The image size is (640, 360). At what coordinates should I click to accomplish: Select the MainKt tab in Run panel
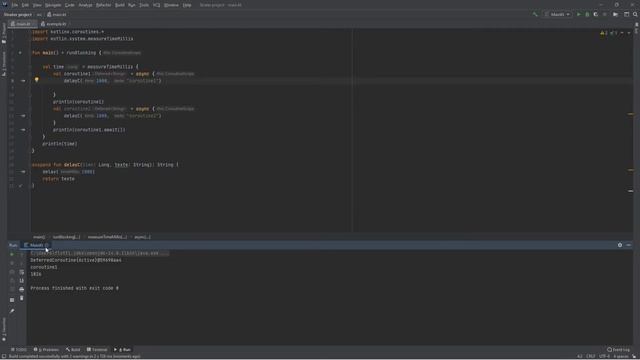click(x=36, y=245)
